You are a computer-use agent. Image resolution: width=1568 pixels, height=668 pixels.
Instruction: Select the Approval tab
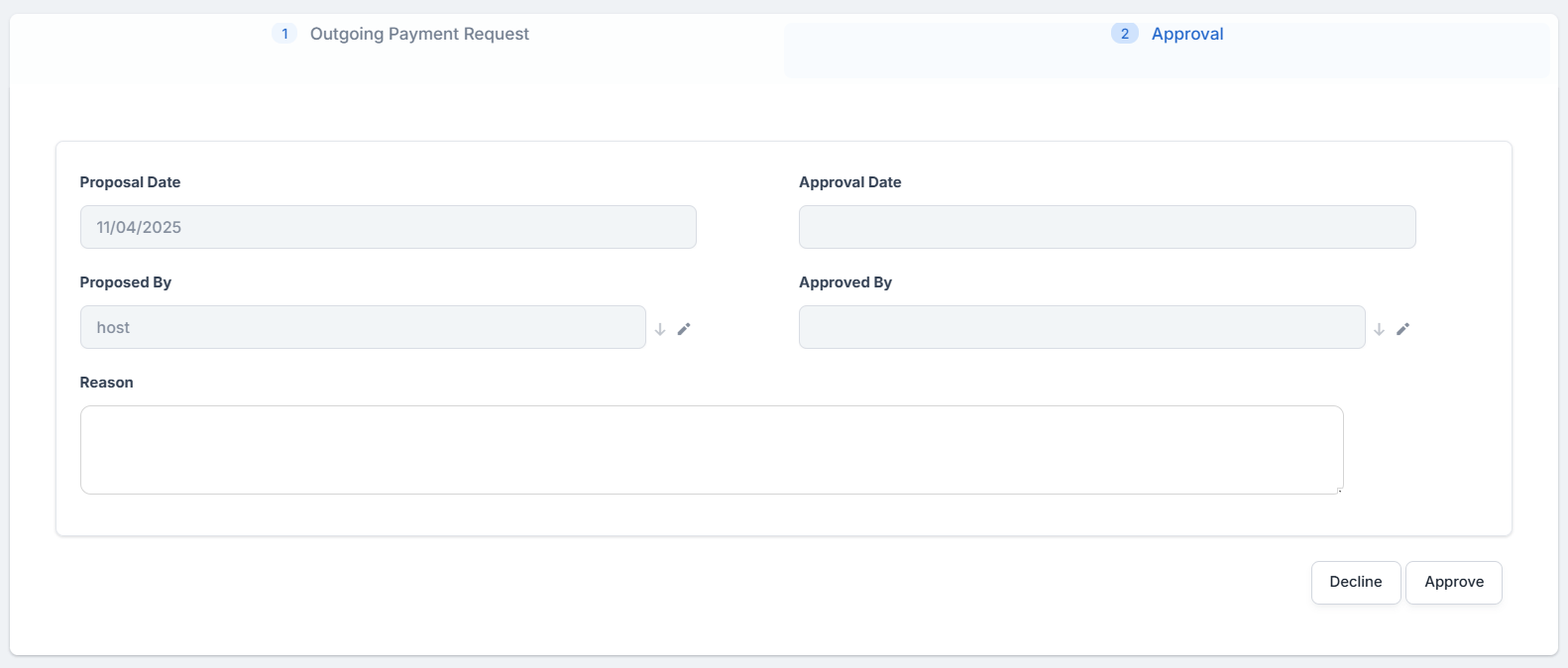[1186, 34]
